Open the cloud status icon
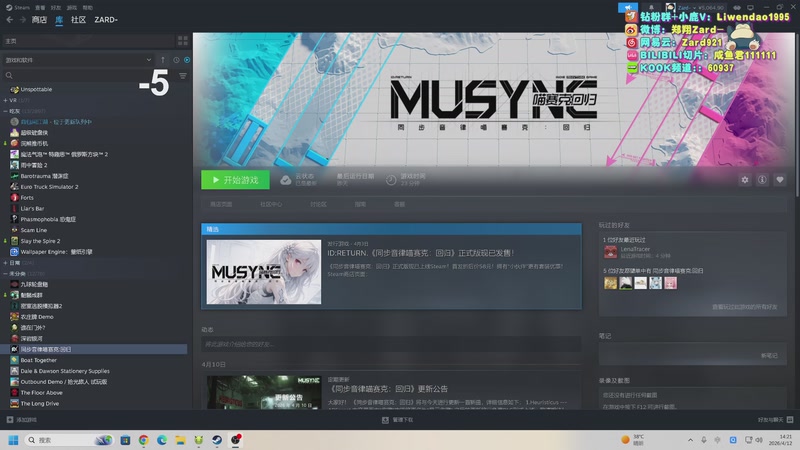800x450 pixels. [286, 180]
